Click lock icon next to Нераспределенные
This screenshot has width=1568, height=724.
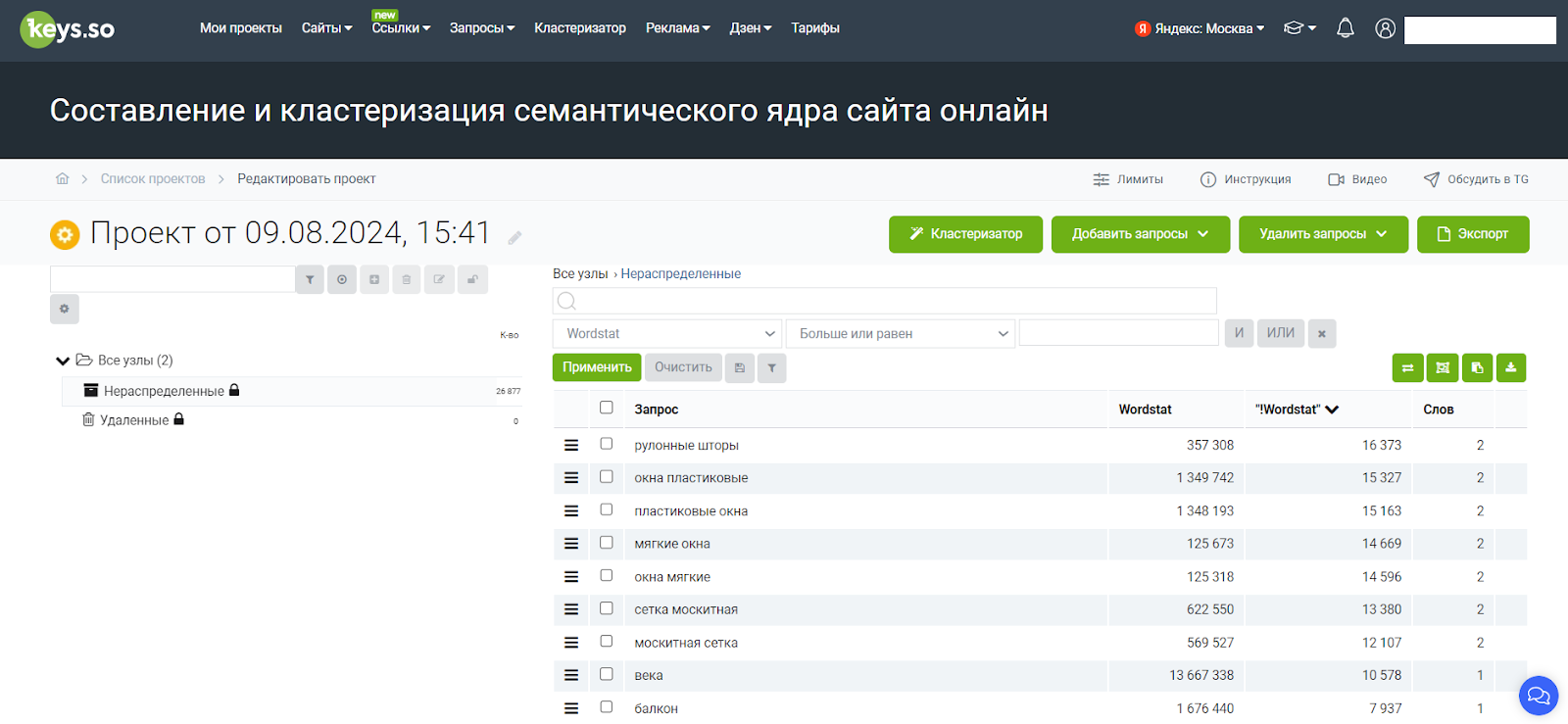[234, 390]
